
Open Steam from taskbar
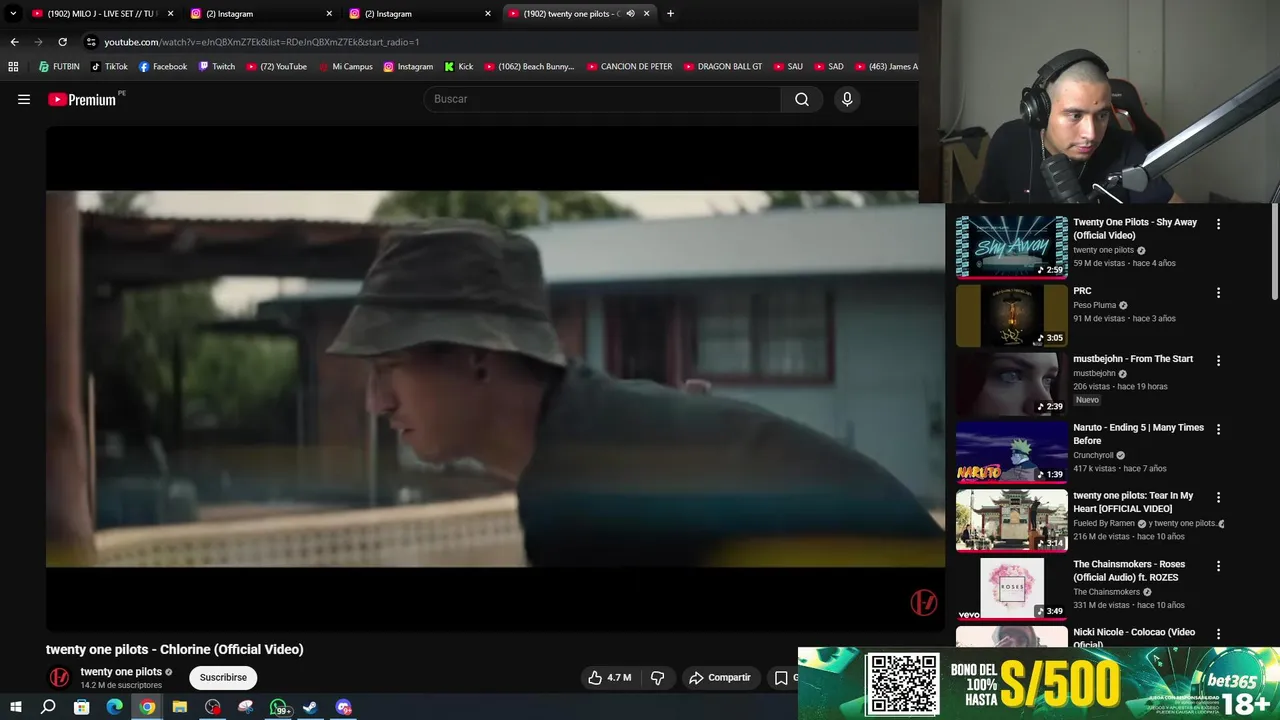pyautogui.click(x=311, y=707)
